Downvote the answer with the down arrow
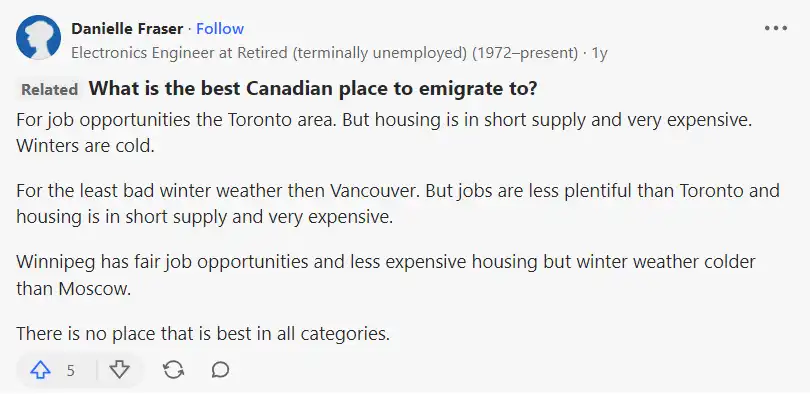810x394 pixels. click(x=120, y=370)
